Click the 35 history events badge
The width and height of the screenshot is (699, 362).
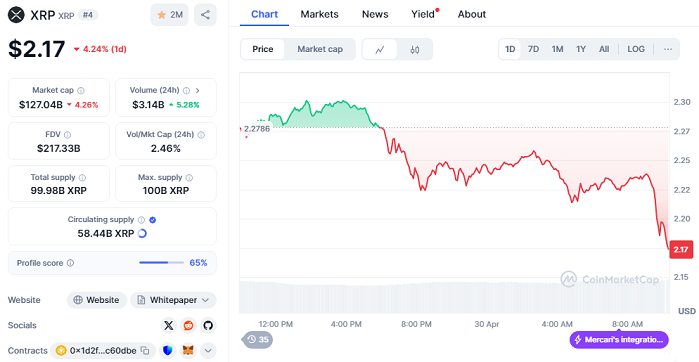click(x=258, y=340)
